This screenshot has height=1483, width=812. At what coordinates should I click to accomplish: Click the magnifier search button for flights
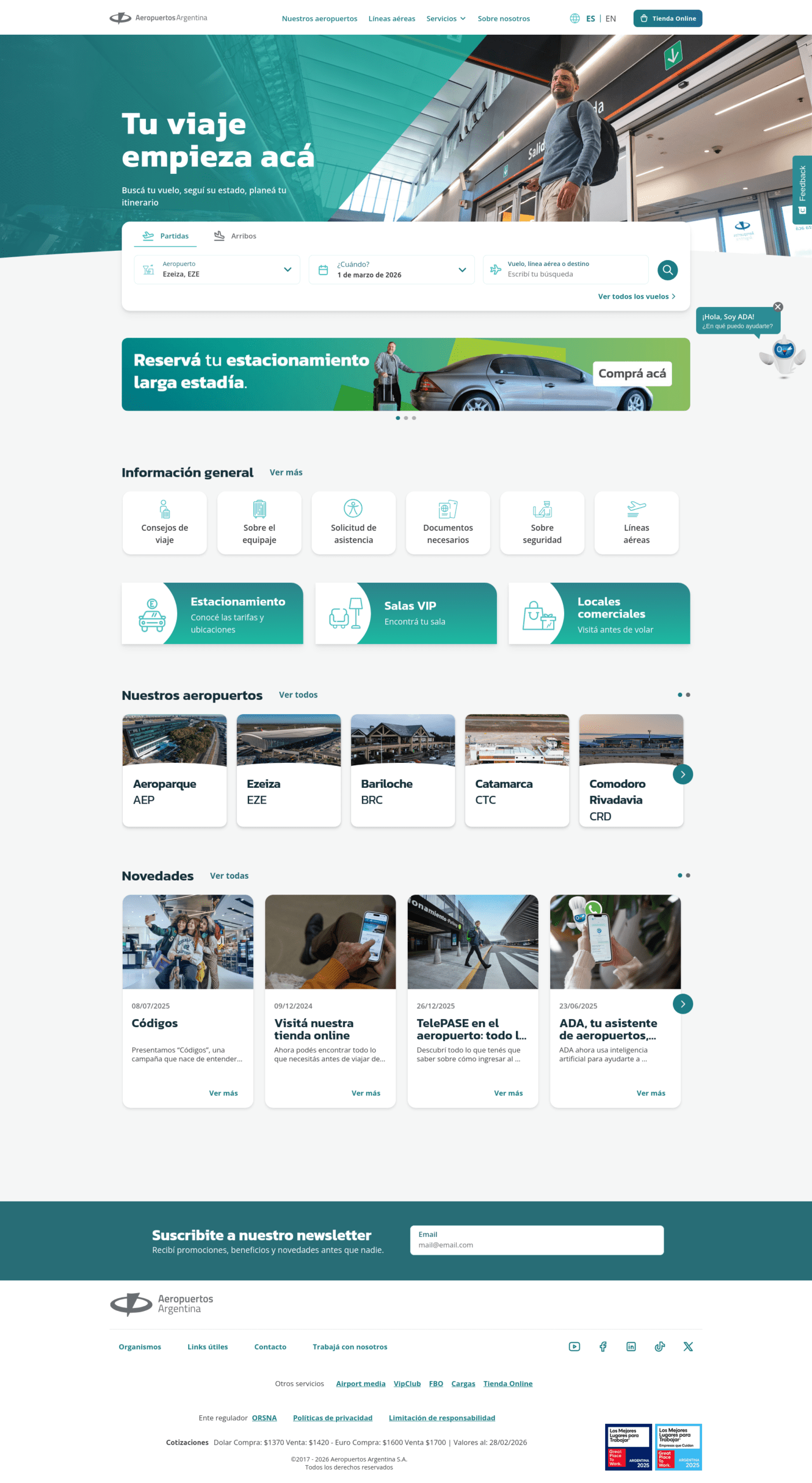coord(667,270)
